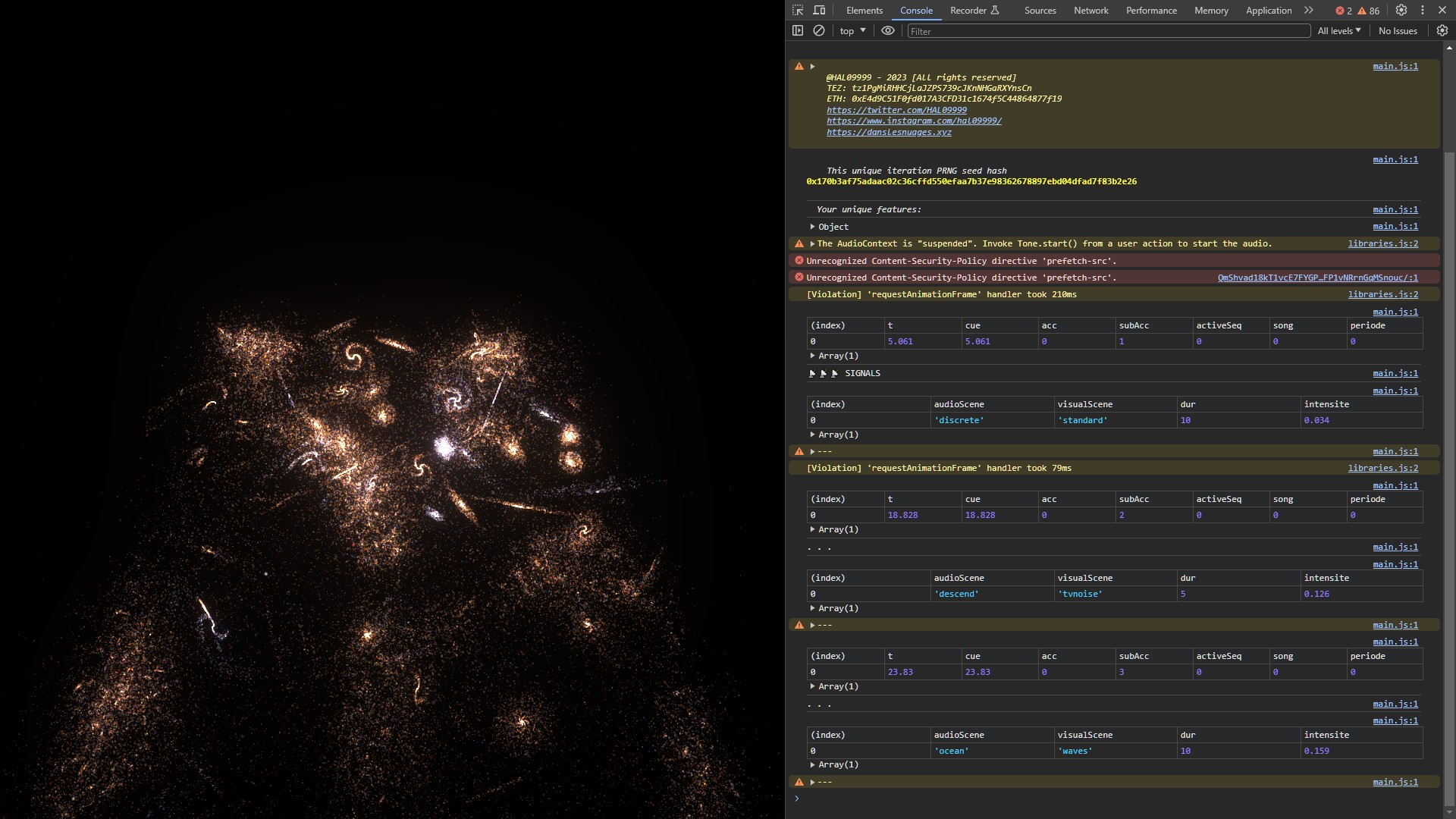Toggle the live expression eye icon
Screen dimensions: 1456x819
888,31
